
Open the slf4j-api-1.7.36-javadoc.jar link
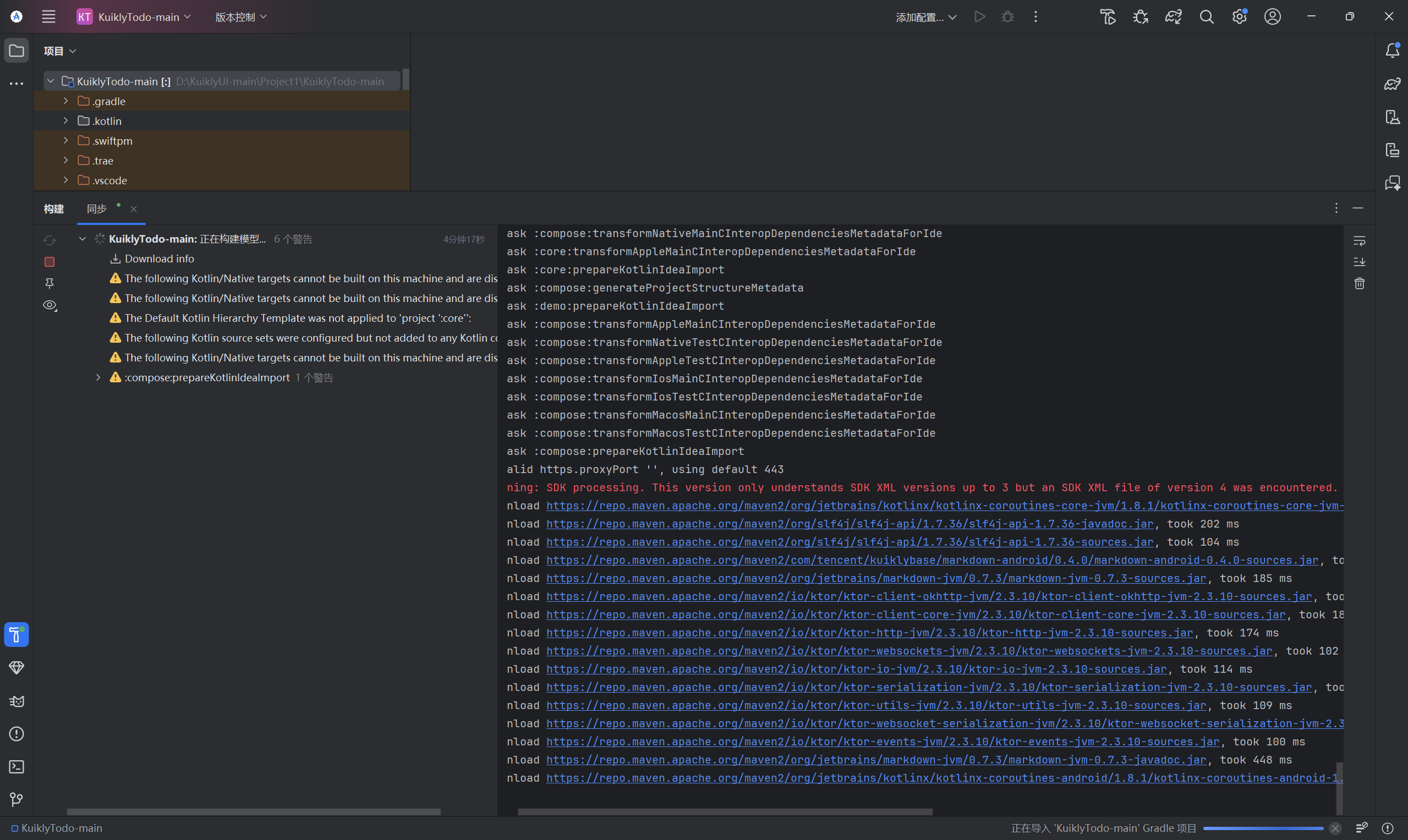point(849,524)
